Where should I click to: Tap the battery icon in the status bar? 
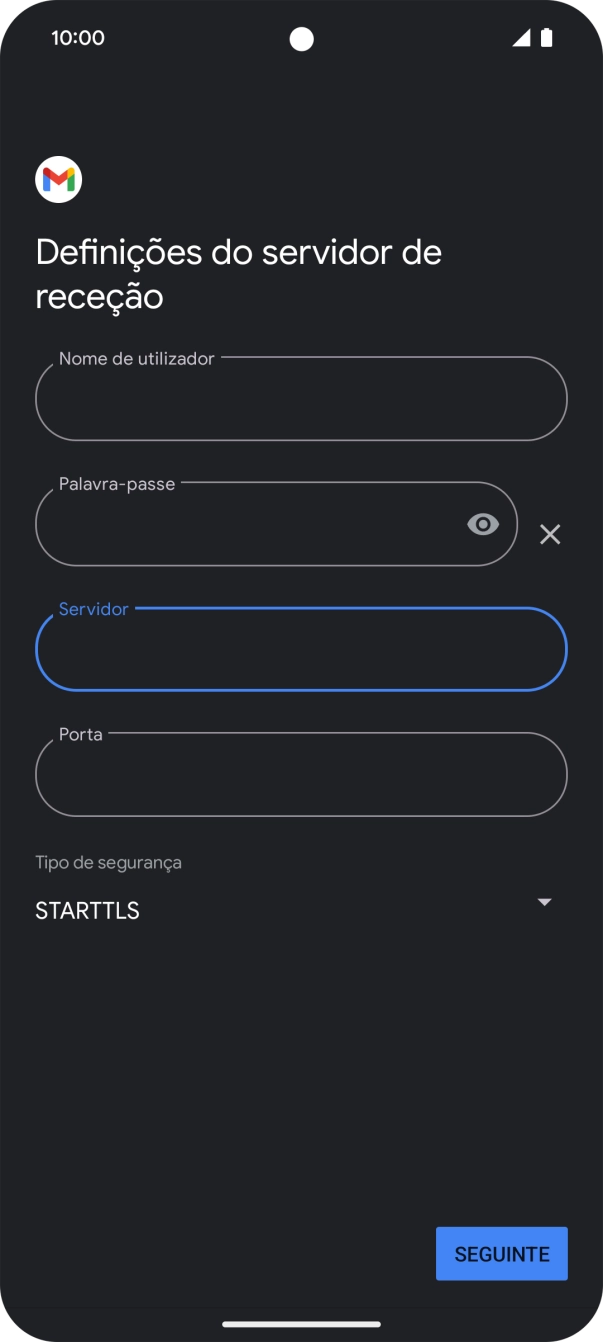(546, 38)
